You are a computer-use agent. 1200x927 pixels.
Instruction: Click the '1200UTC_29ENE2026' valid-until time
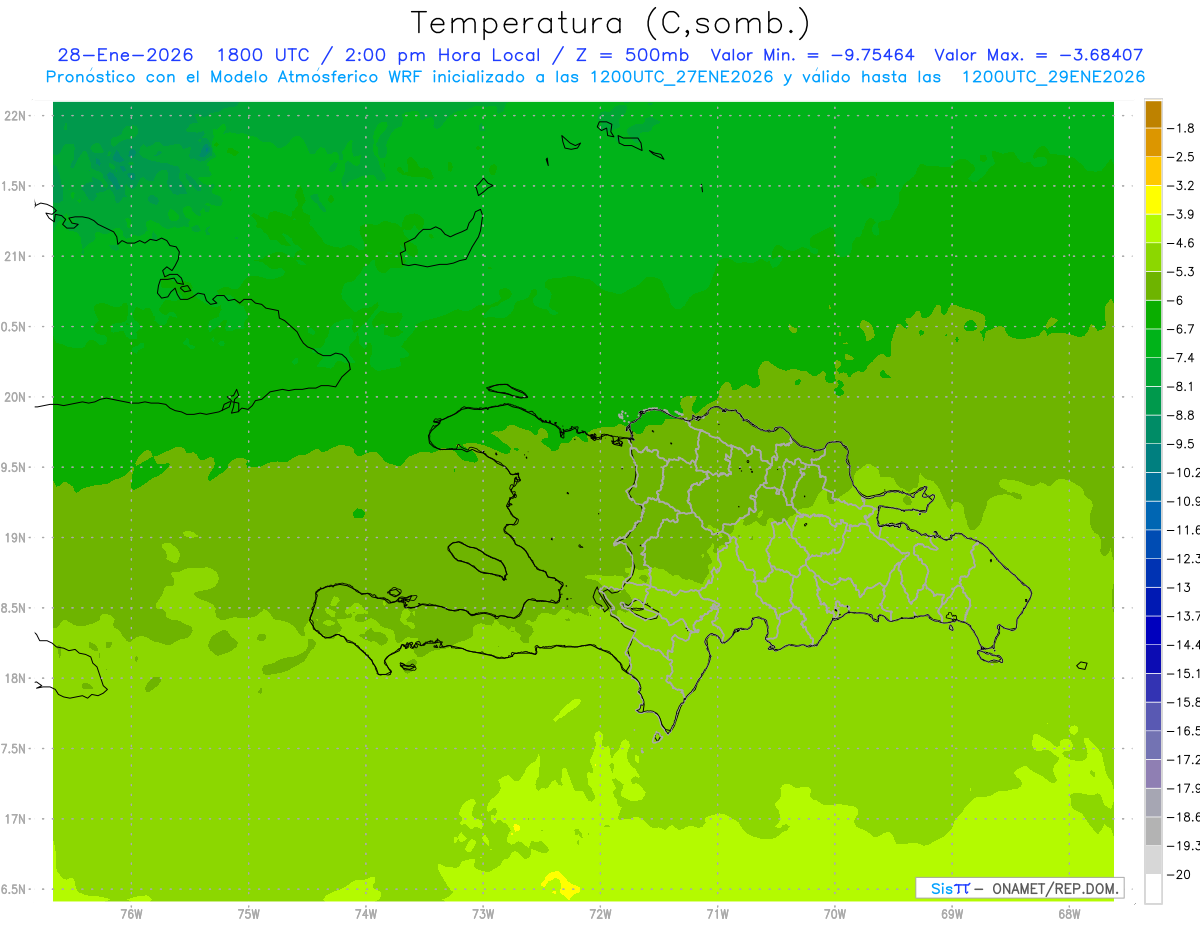click(1053, 77)
